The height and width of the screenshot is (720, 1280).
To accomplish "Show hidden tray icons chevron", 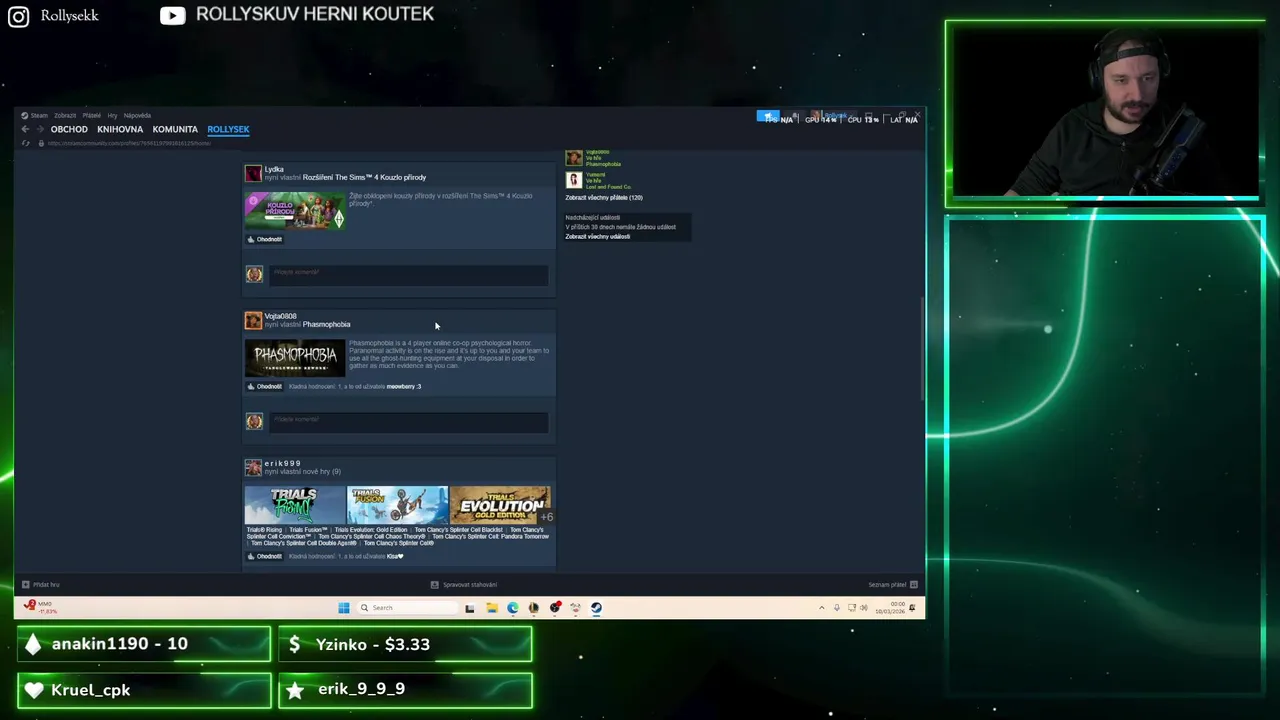I will pyautogui.click(x=822, y=608).
